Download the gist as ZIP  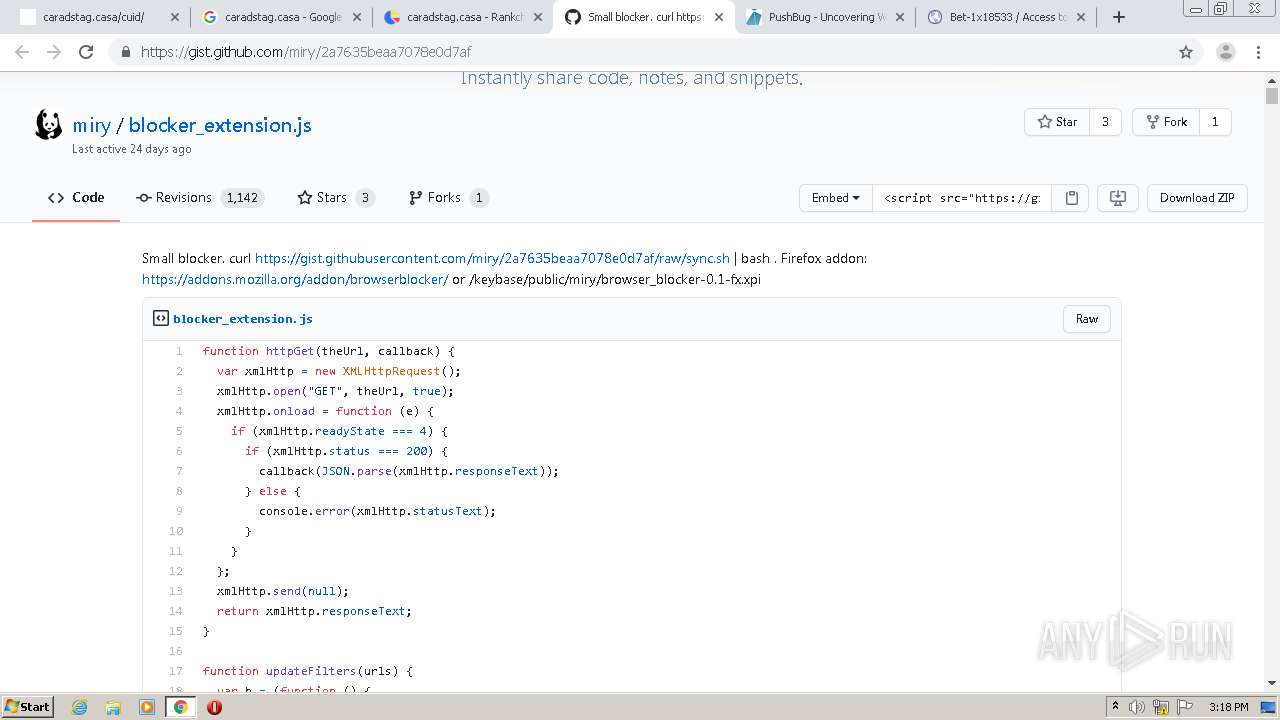1197,198
